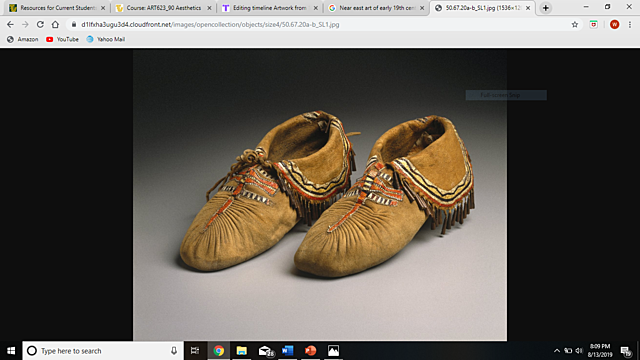Open the Windows Start menu

pyautogui.click(x=11, y=351)
